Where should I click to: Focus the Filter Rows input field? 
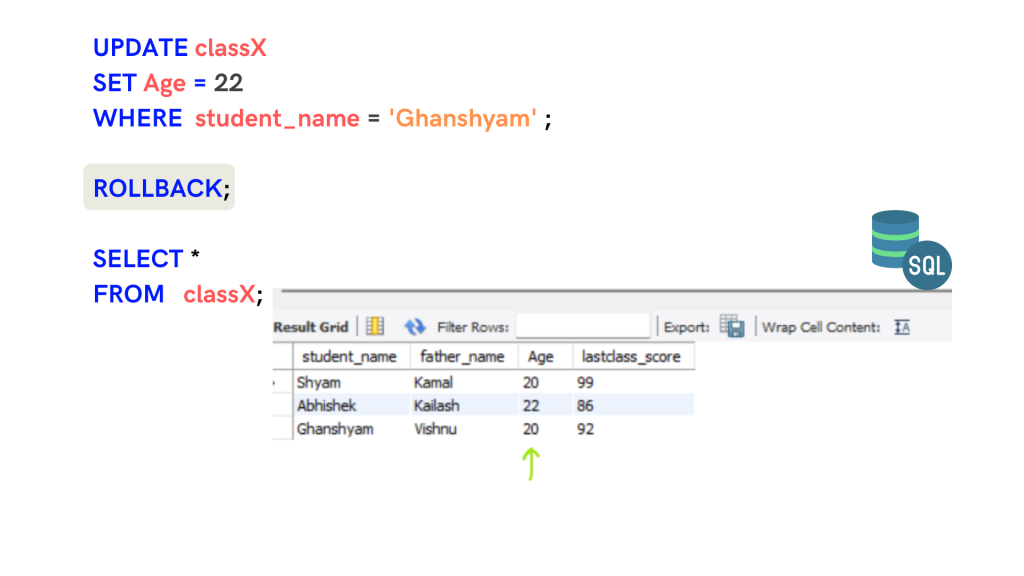pyautogui.click(x=583, y=325)
